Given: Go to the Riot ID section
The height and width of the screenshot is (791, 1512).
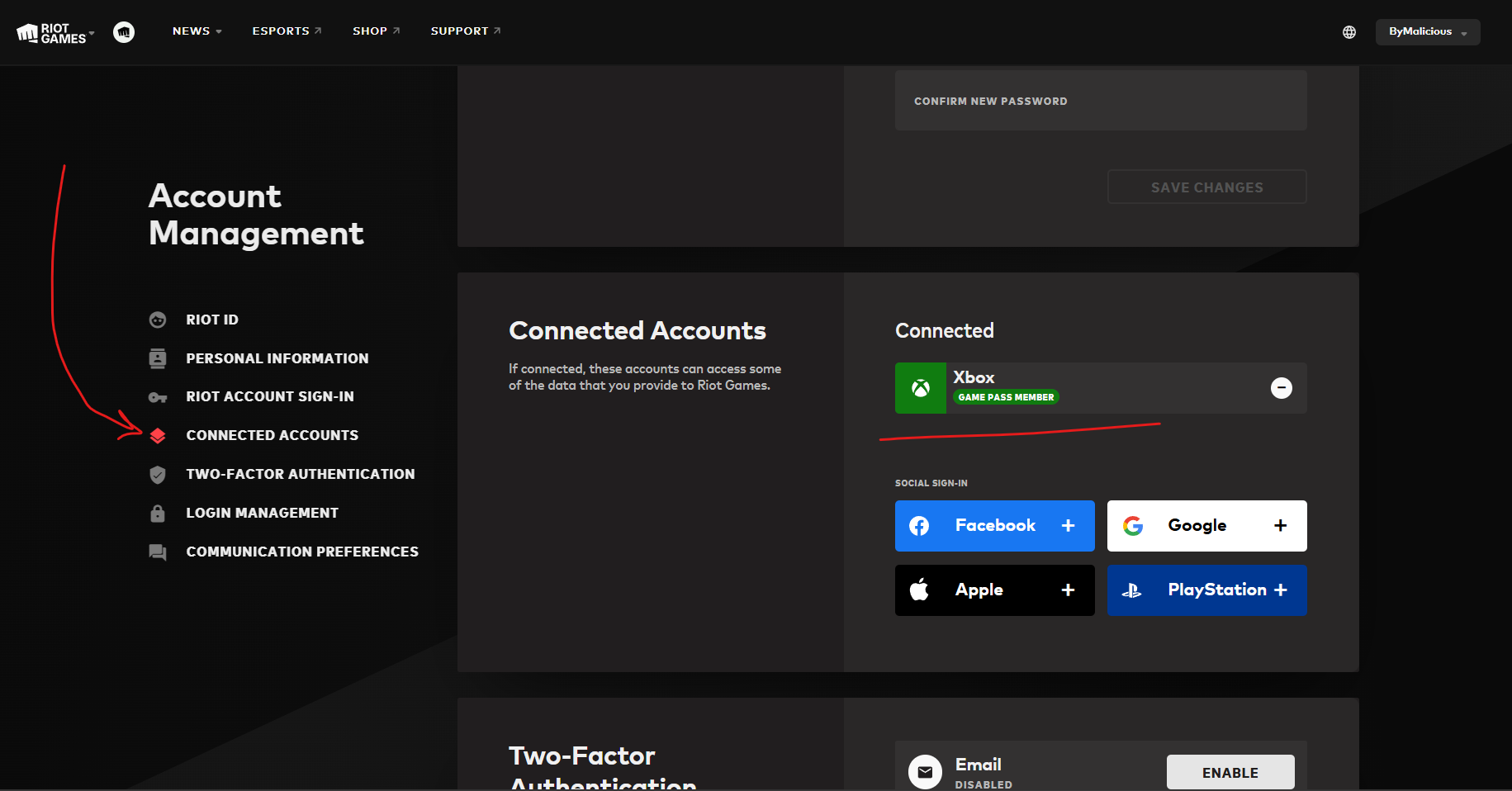Looking at the screenshot, I should (x=212, y=320).
